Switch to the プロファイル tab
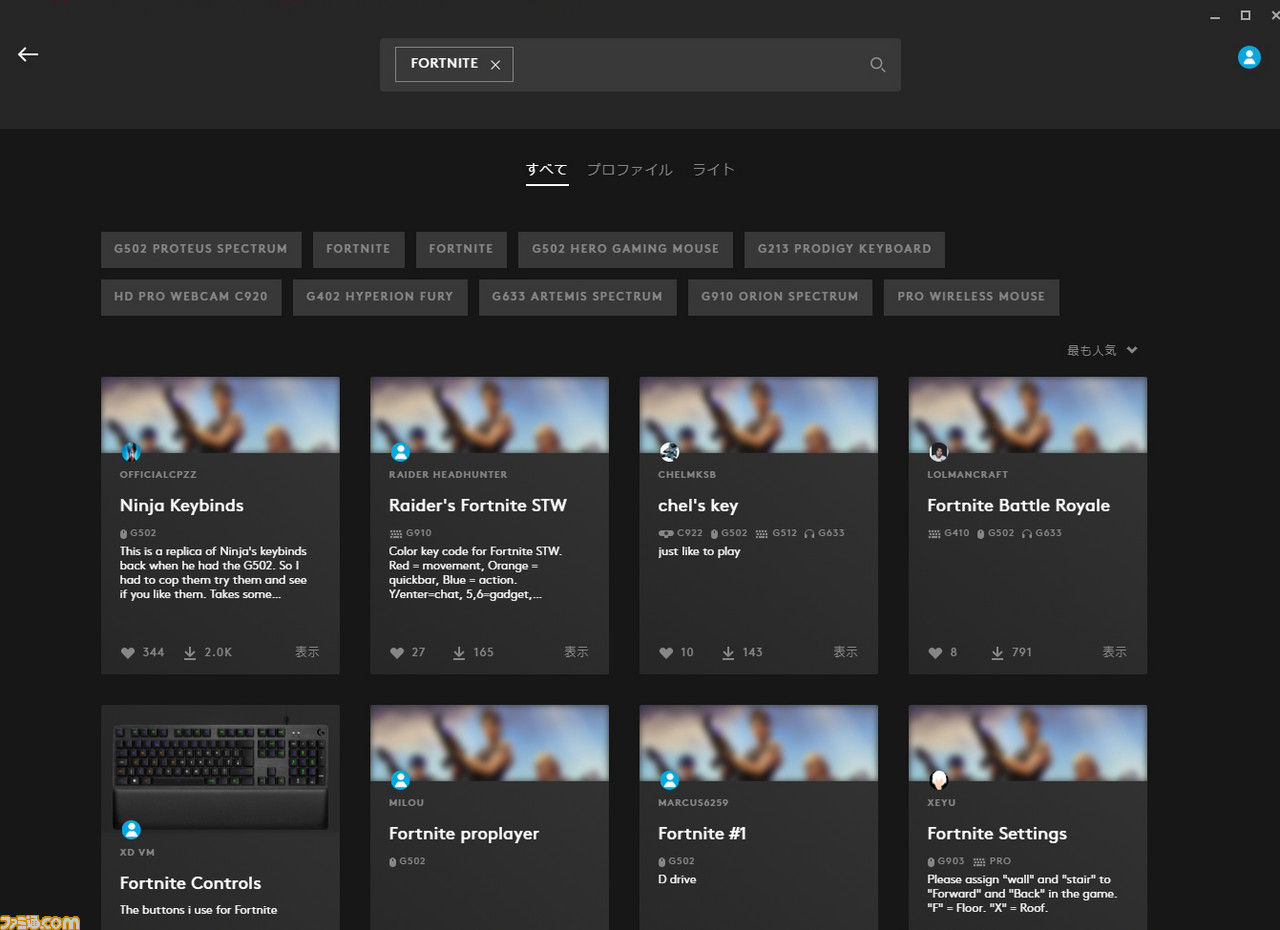Viewport: 1280px width, 930px height. [629, 169]
